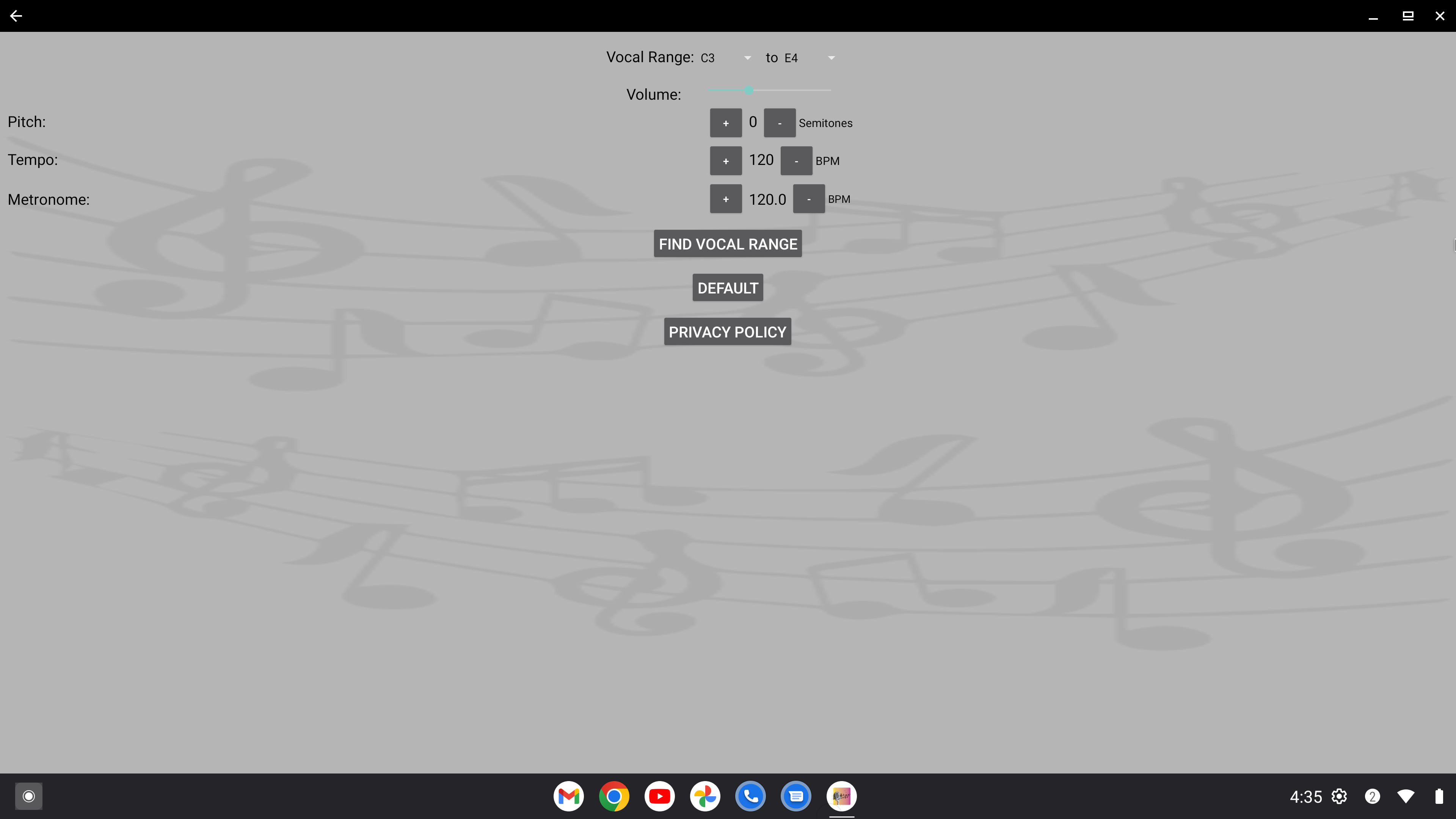
Task: Open the highest note E4 dropdown
Action: [x=810, y=58]
